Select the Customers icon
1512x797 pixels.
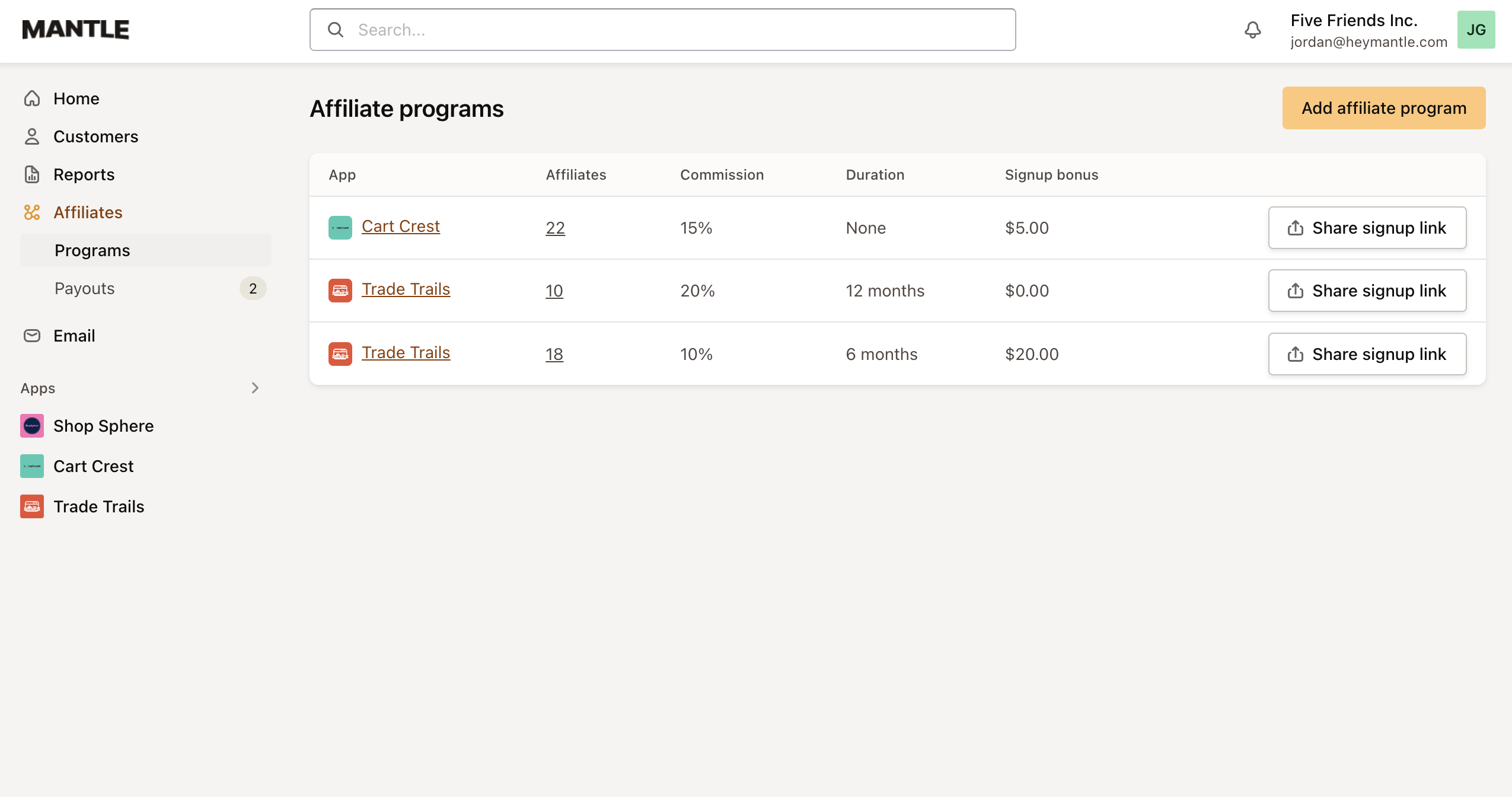pyautogui.click(x=32, y=136)
